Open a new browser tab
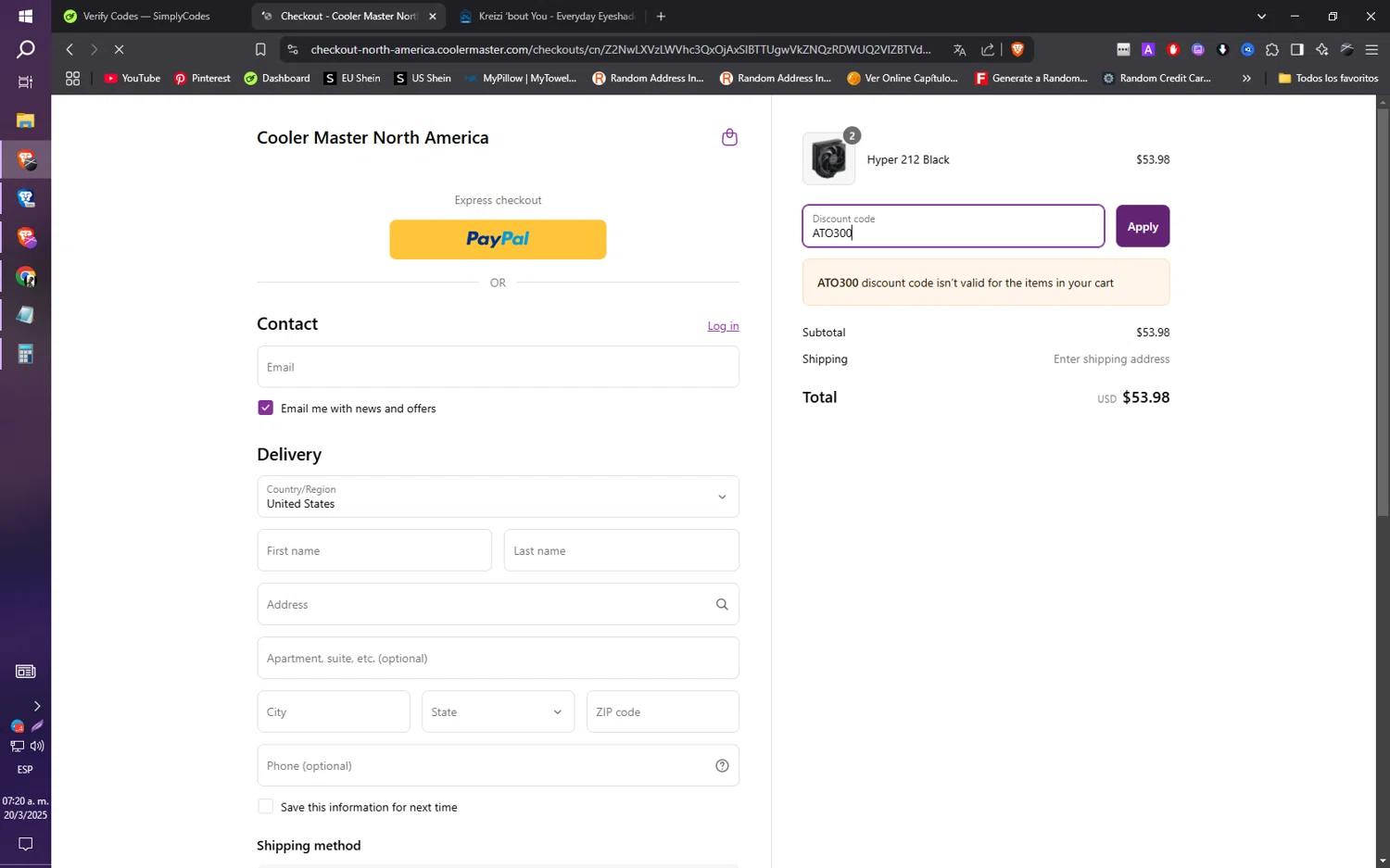 click(661, 16)
